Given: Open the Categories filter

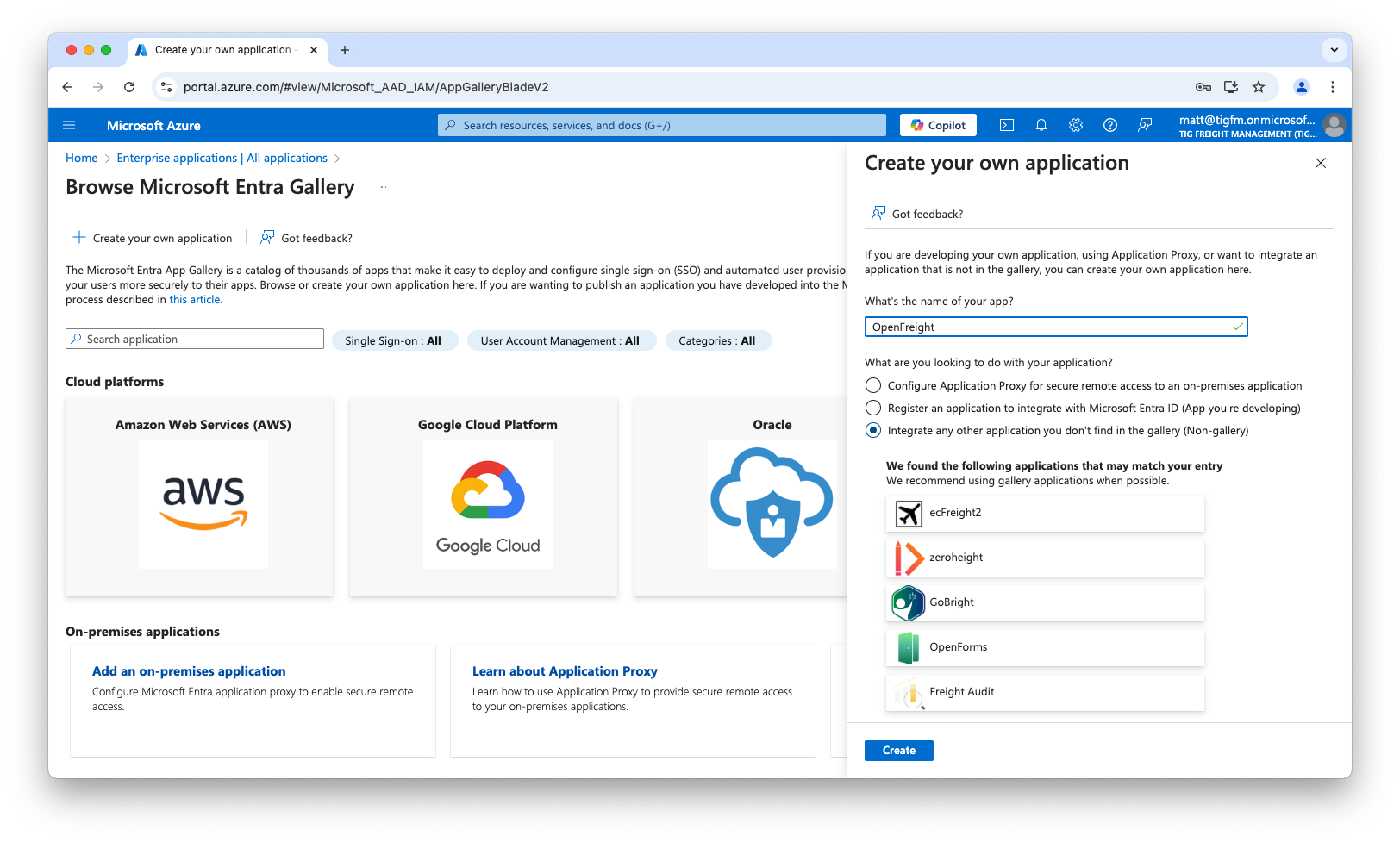Looking at the screenshot, I should 718,340.
